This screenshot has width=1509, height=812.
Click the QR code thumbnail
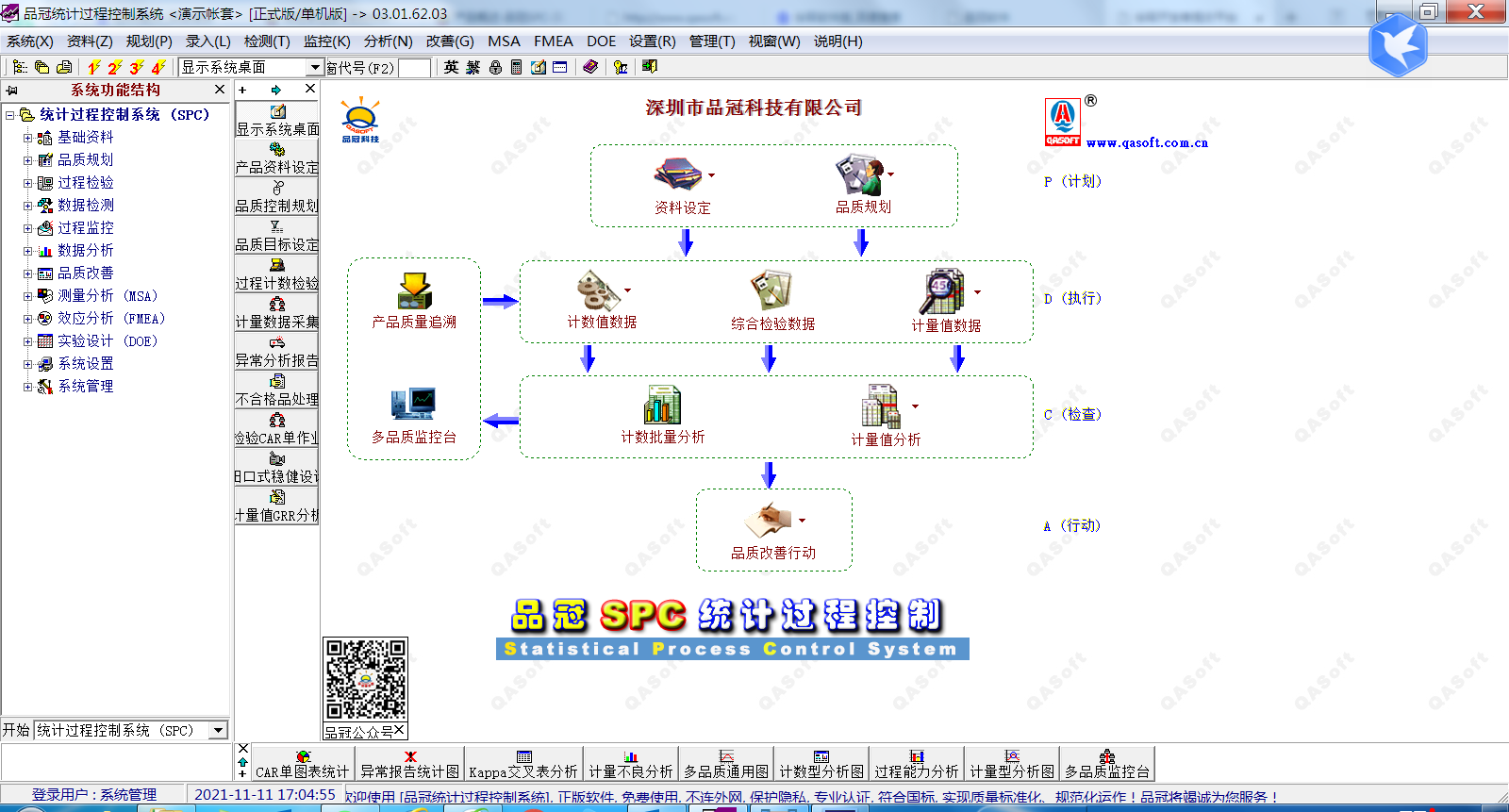[x=366, y=680]
